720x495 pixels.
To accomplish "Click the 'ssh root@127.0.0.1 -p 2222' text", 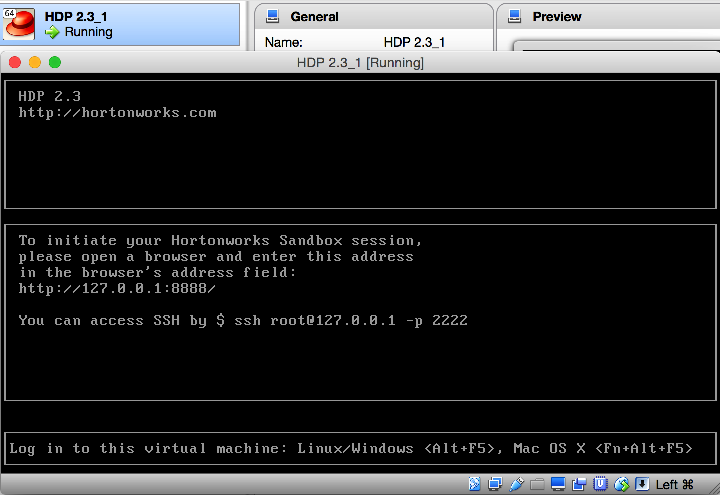I will tap(351, 320).
